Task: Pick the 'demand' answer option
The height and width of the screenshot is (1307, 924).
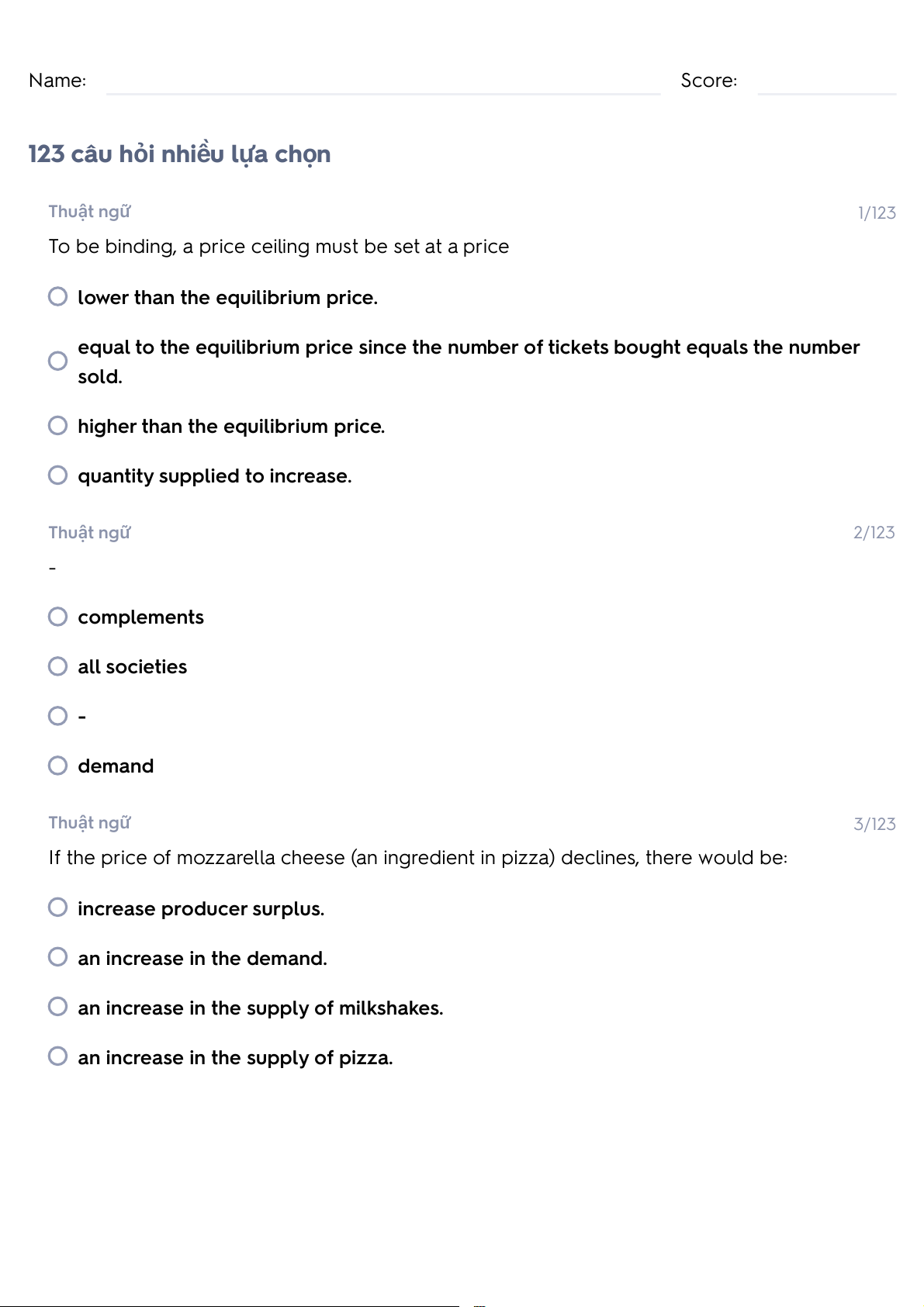Action: pyautogui.click(x=58, y=766)
